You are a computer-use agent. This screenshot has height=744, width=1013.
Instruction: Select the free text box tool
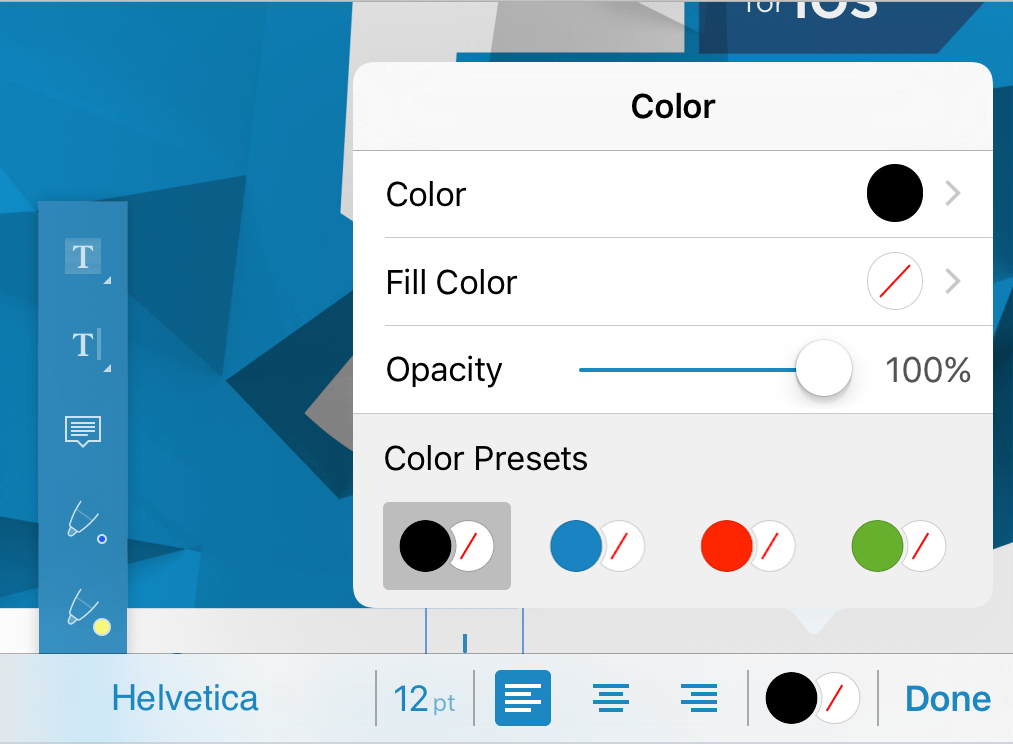pyautogui.click(x=83, y=257)
